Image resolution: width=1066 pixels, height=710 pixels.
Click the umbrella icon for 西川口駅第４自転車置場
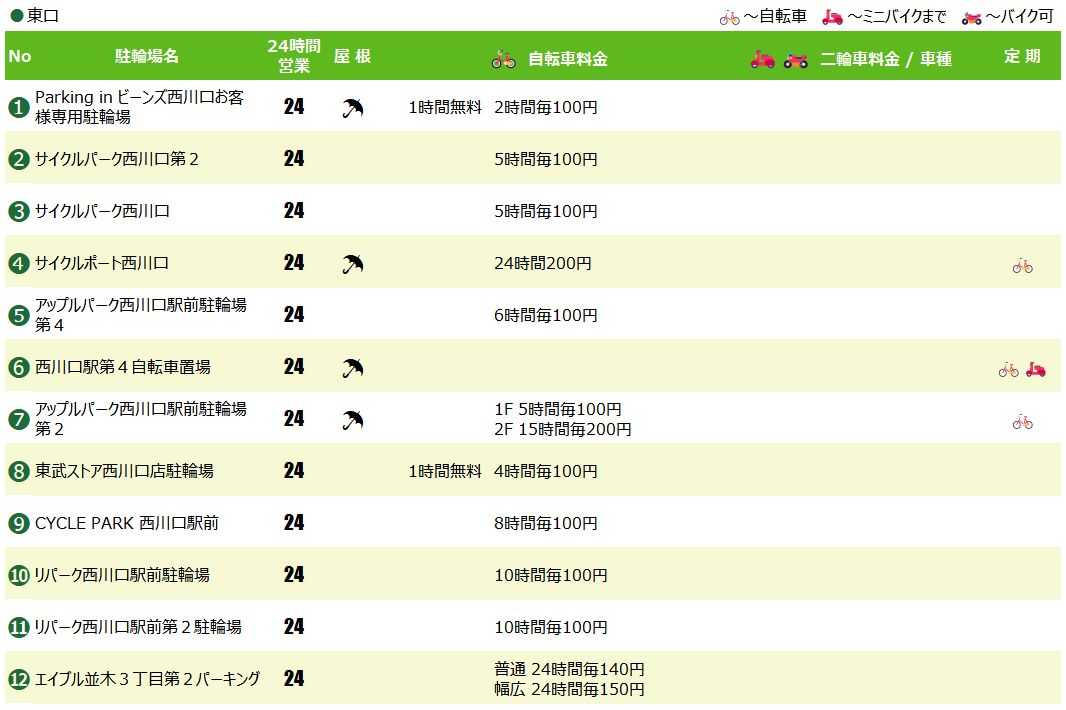coord(352,368)
